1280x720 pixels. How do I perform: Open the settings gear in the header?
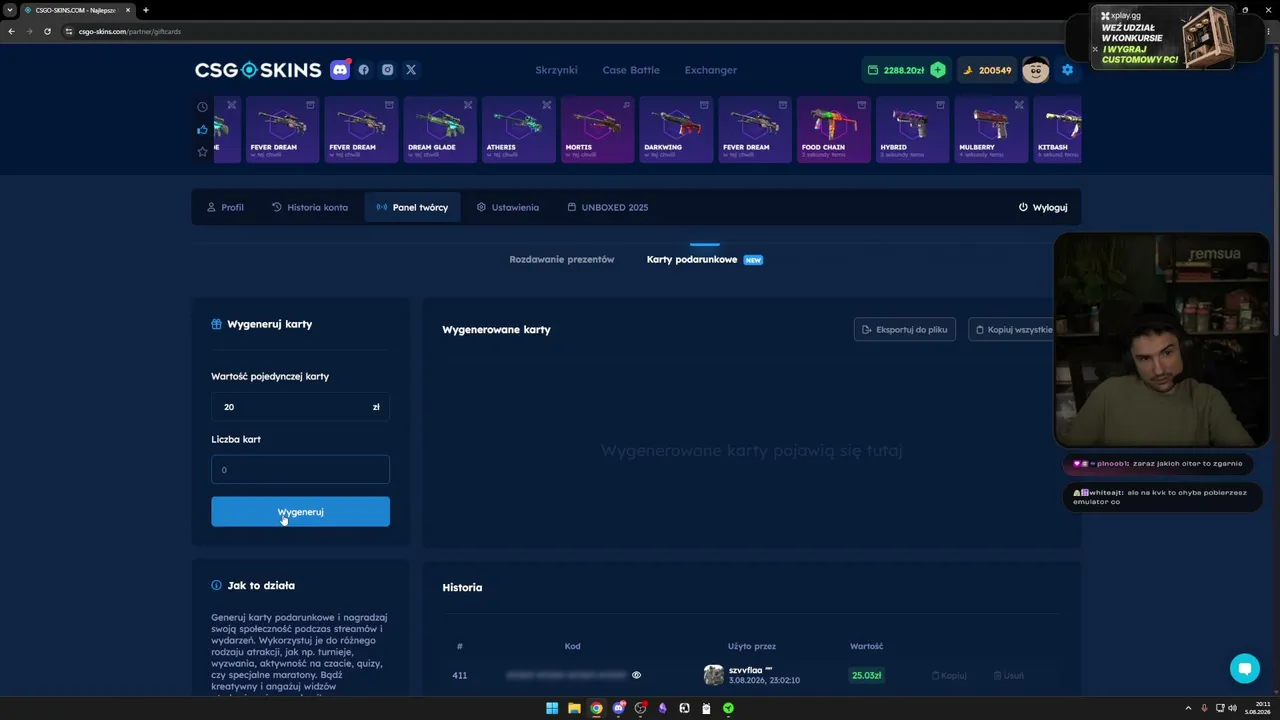(x=1067, y=70)
